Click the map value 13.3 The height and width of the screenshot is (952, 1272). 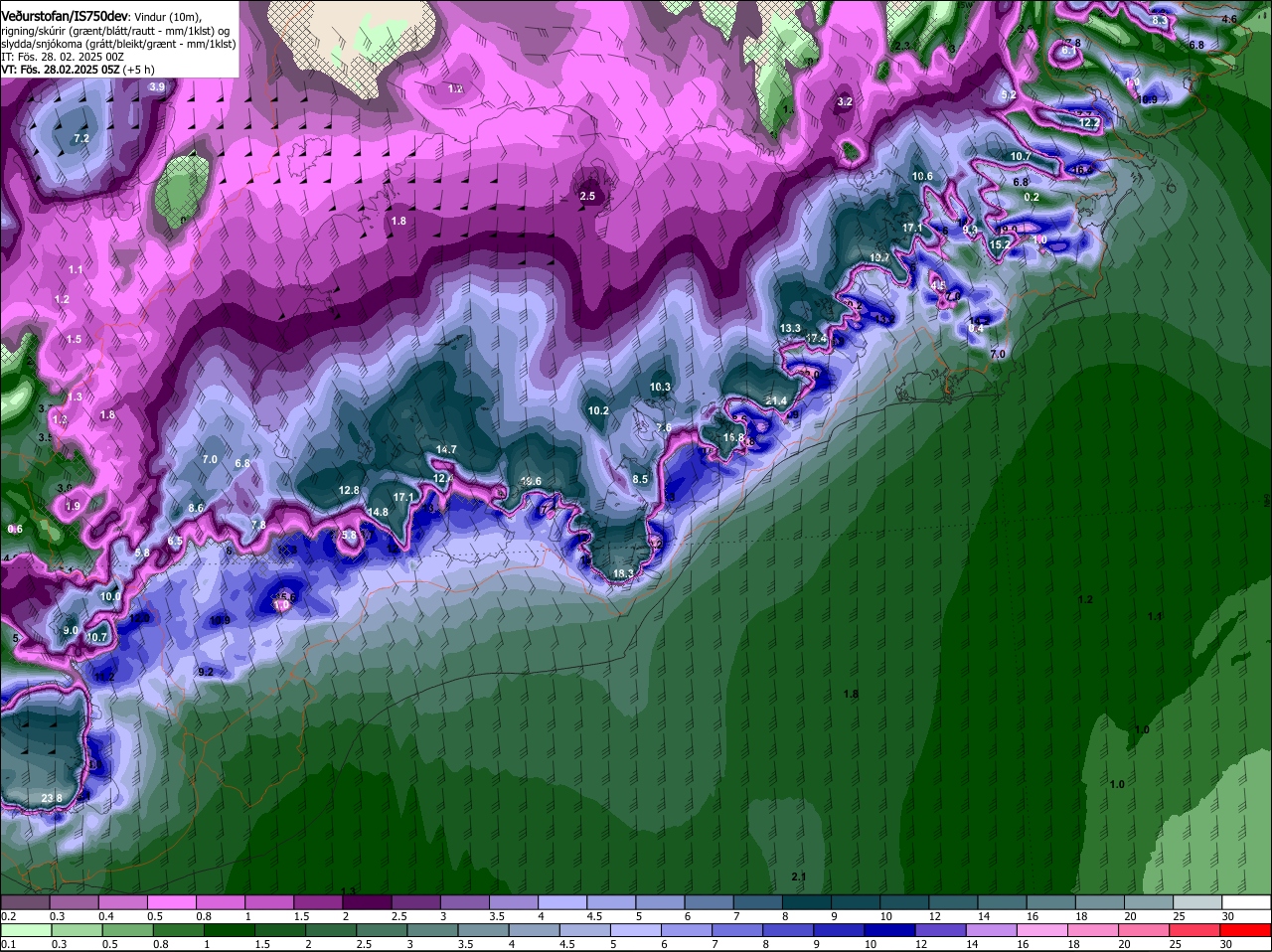(790, 328)
